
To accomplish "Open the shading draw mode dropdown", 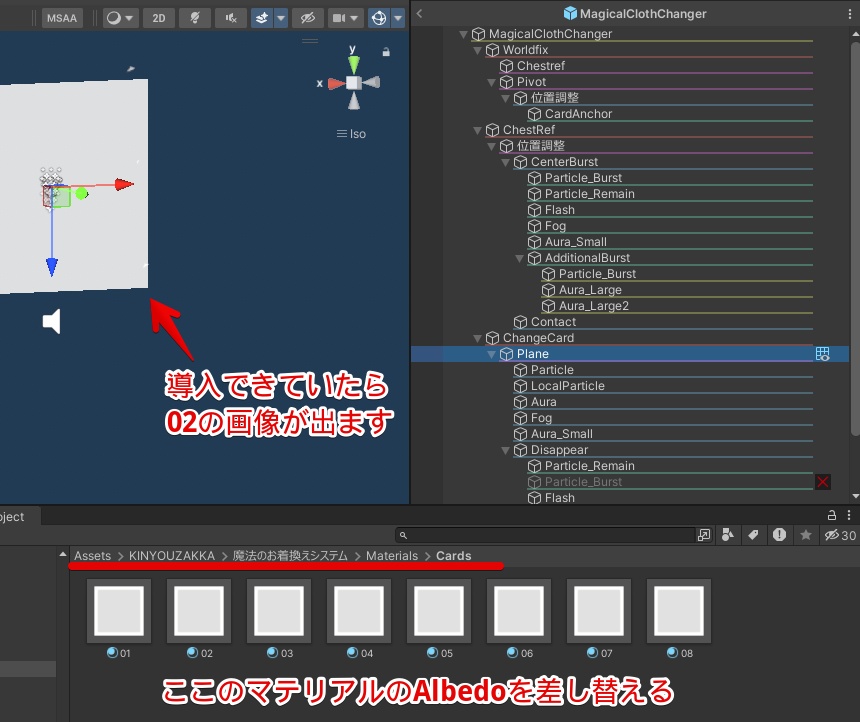I will 120,18.
